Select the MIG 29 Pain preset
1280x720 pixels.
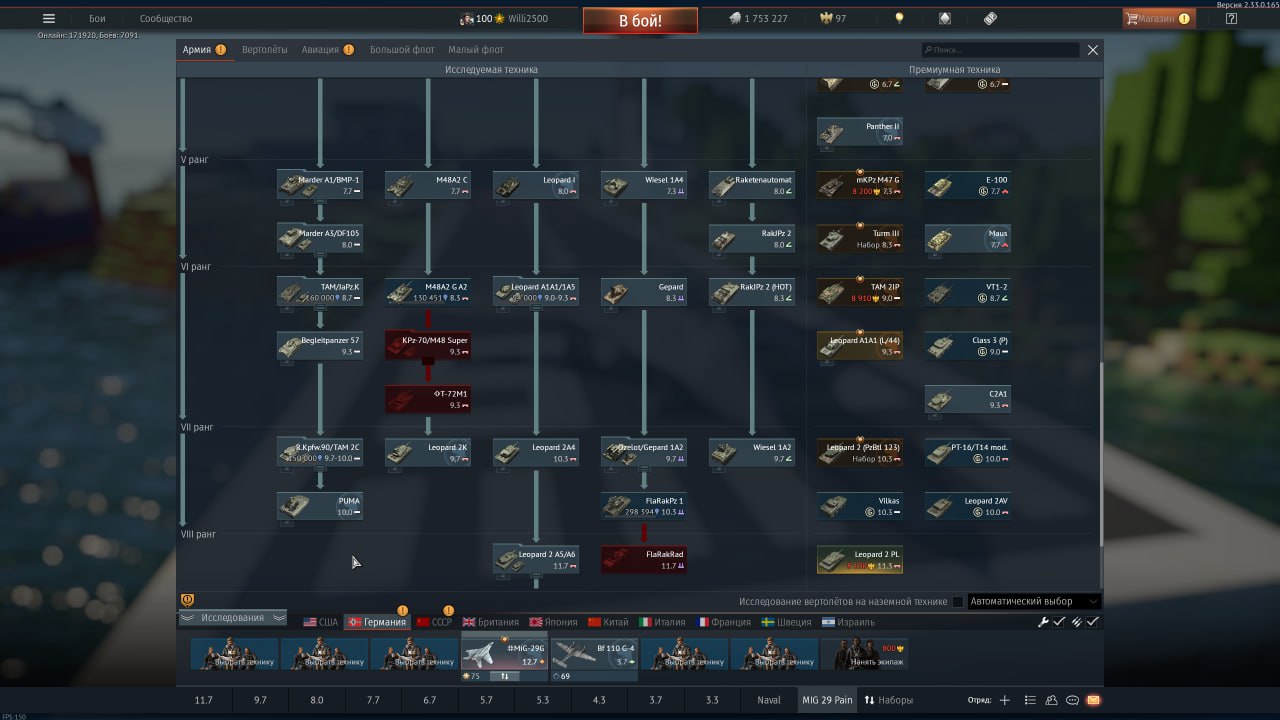(x=827, y=700)
